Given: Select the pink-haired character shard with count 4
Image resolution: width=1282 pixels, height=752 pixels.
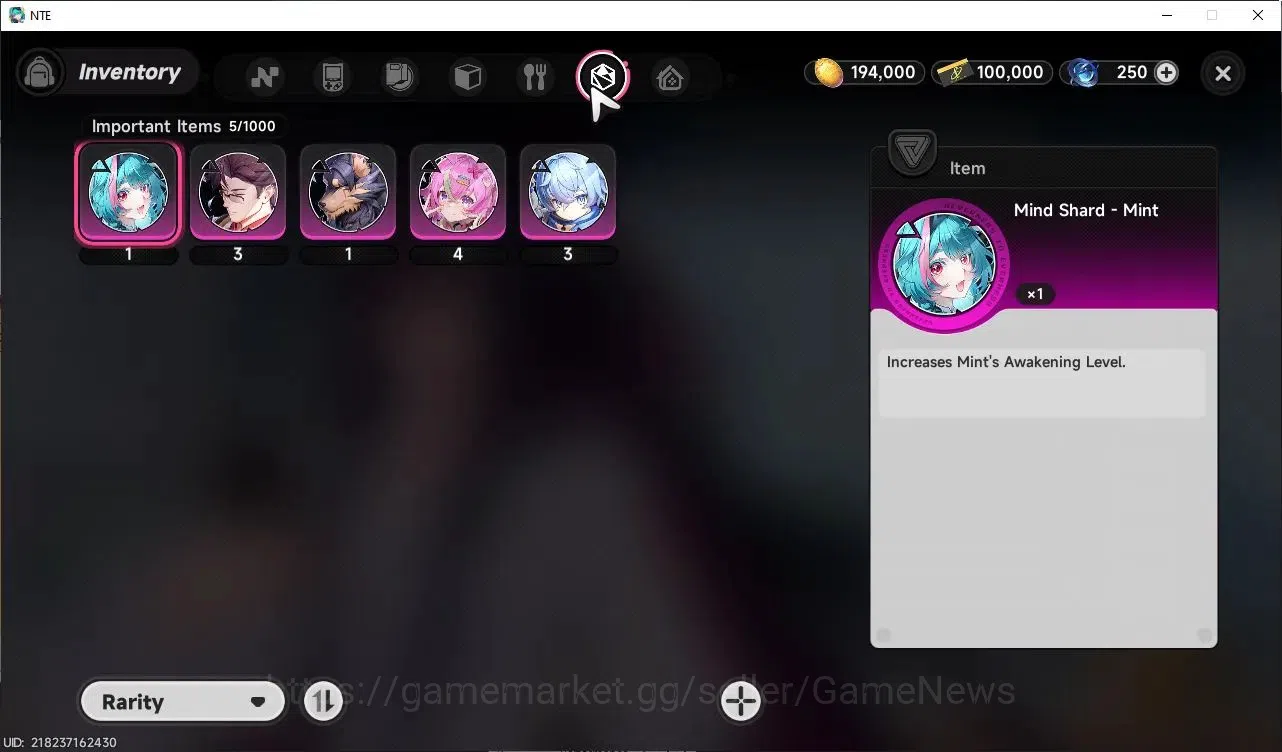Looking at the screenshot, I should point(458,193).
